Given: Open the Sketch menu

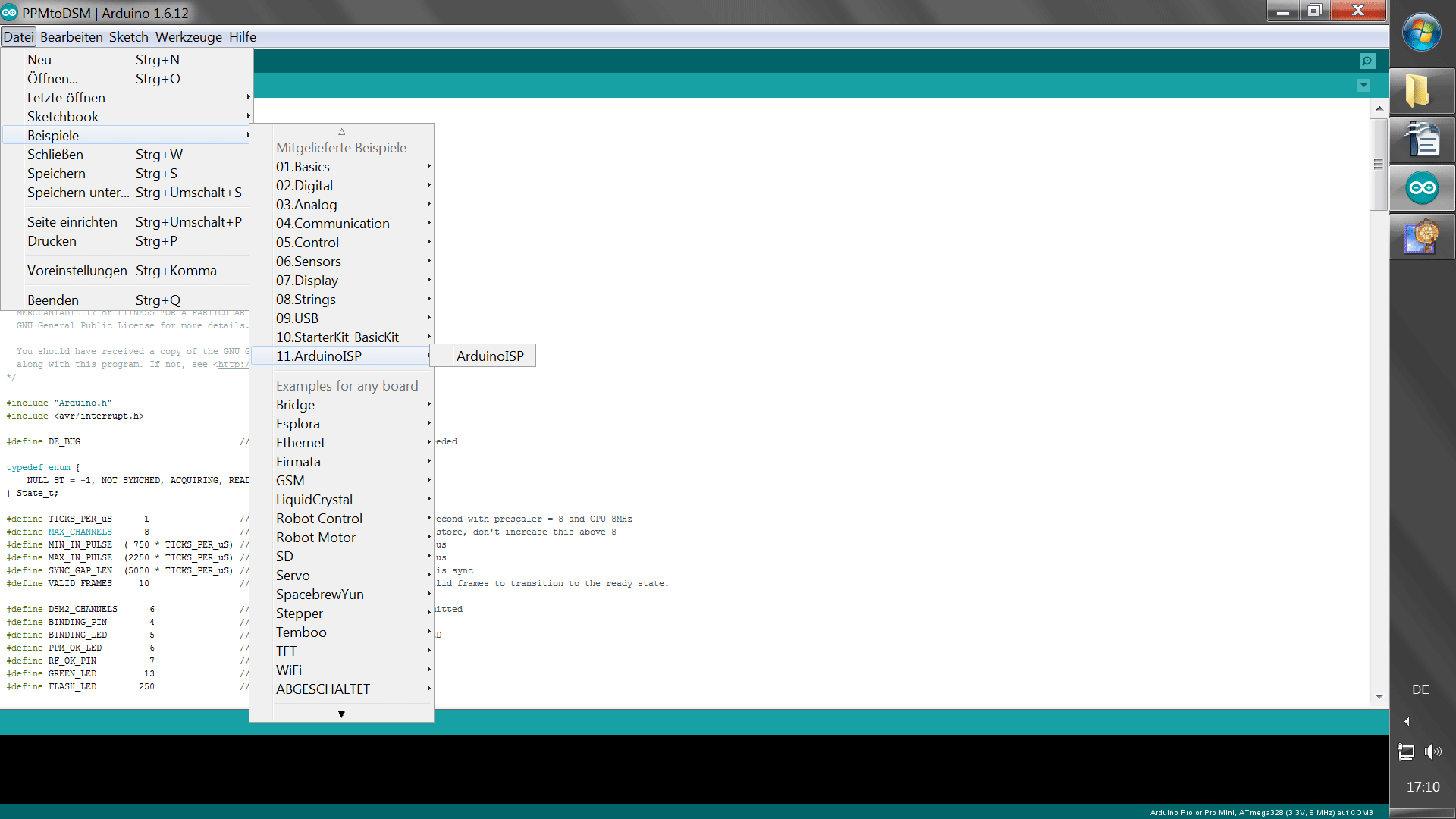Looking at the screenshot, I should [128, 37].
